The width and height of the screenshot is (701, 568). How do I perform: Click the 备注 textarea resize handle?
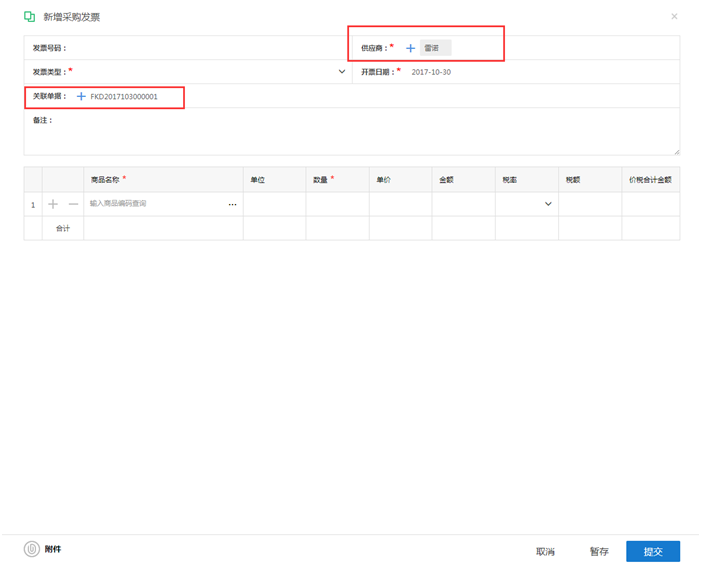pos(677,152)
